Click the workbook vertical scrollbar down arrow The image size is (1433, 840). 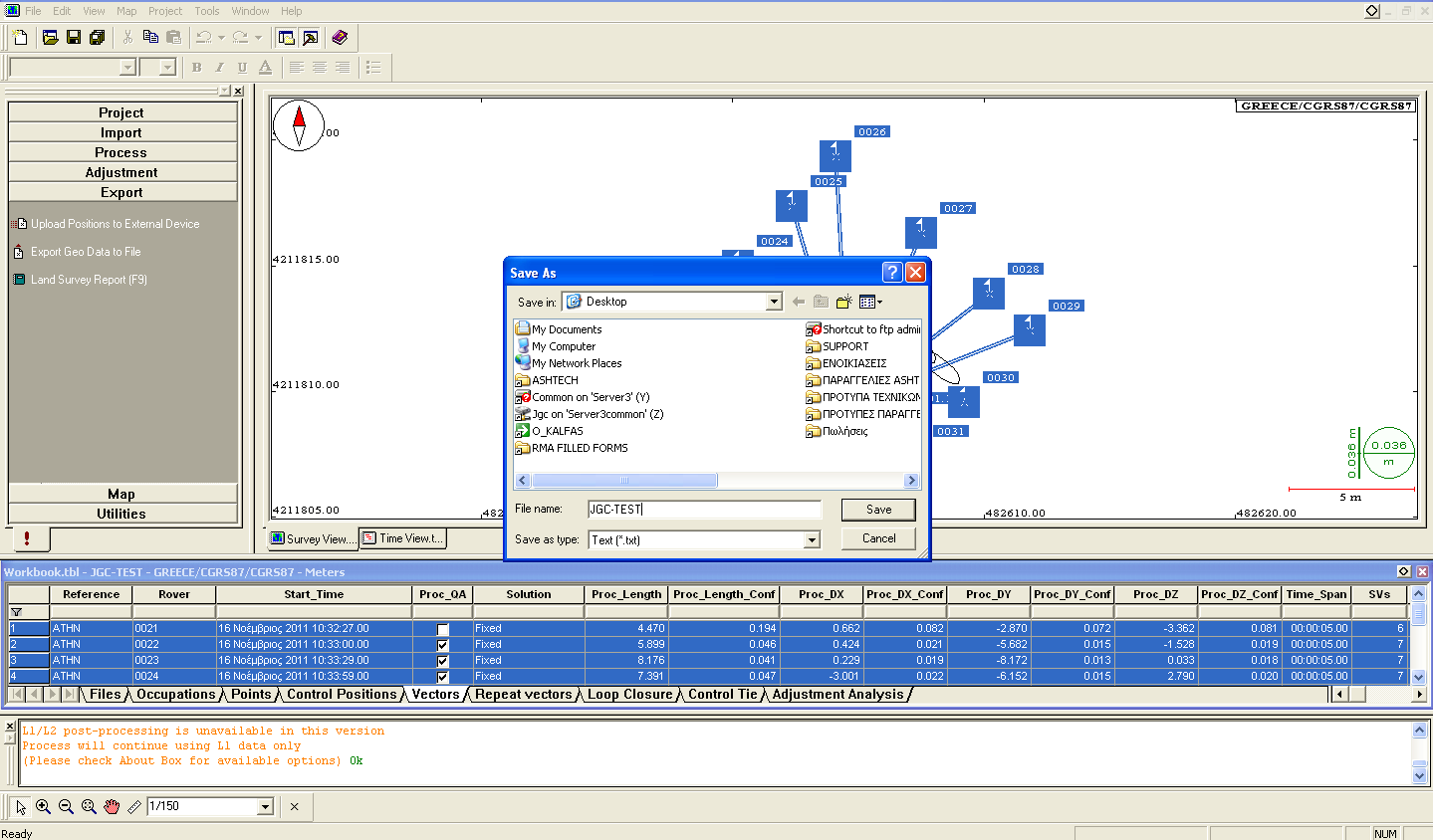(1419, 677)
